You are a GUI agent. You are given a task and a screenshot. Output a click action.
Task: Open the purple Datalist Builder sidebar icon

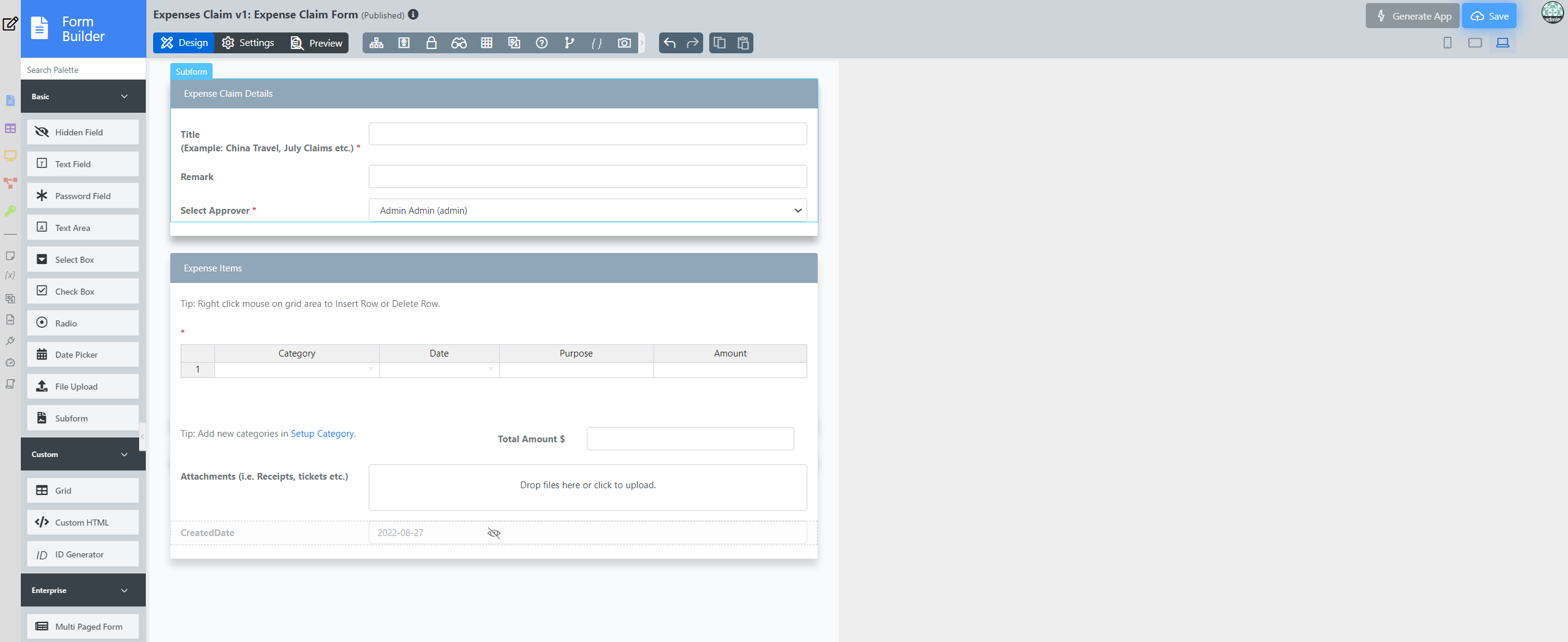point(10,128)
